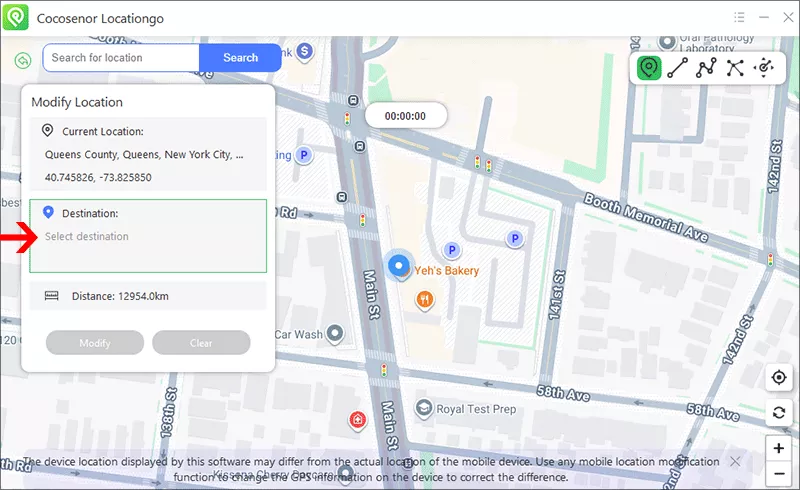Click the Distance: 12954.0km readout
The image size is (800, 490).
pyautogui.click(x=120, y=296)
